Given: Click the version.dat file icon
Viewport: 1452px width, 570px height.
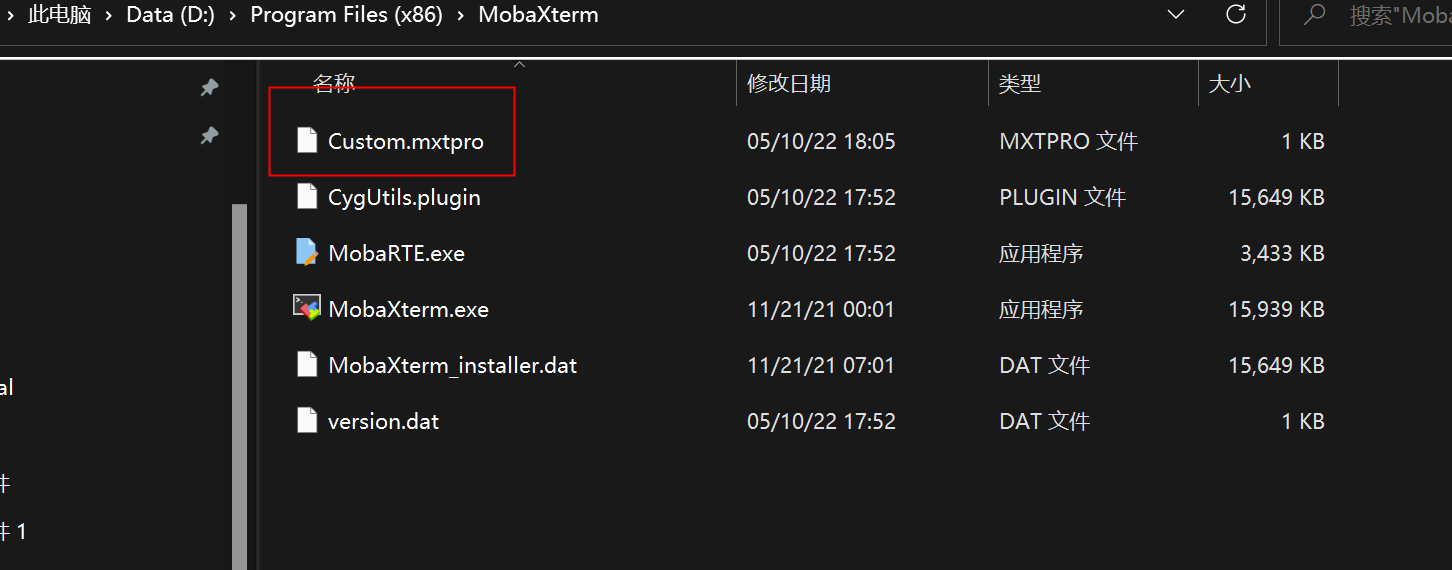Looking at the screenshot, I should (x=307, y=421).
